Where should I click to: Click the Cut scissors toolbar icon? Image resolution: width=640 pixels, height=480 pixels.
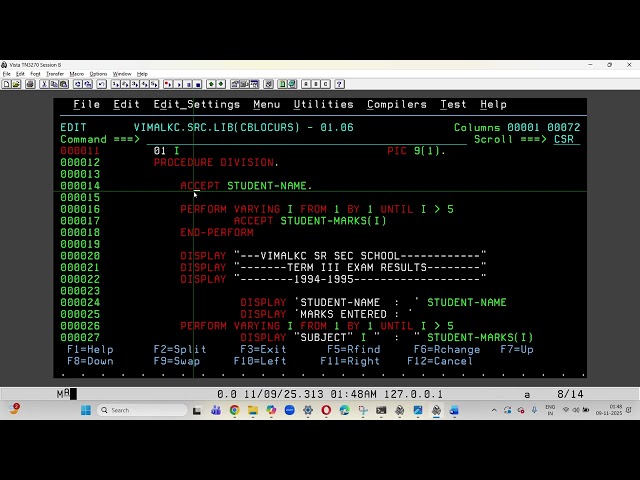tap(44, 84)
